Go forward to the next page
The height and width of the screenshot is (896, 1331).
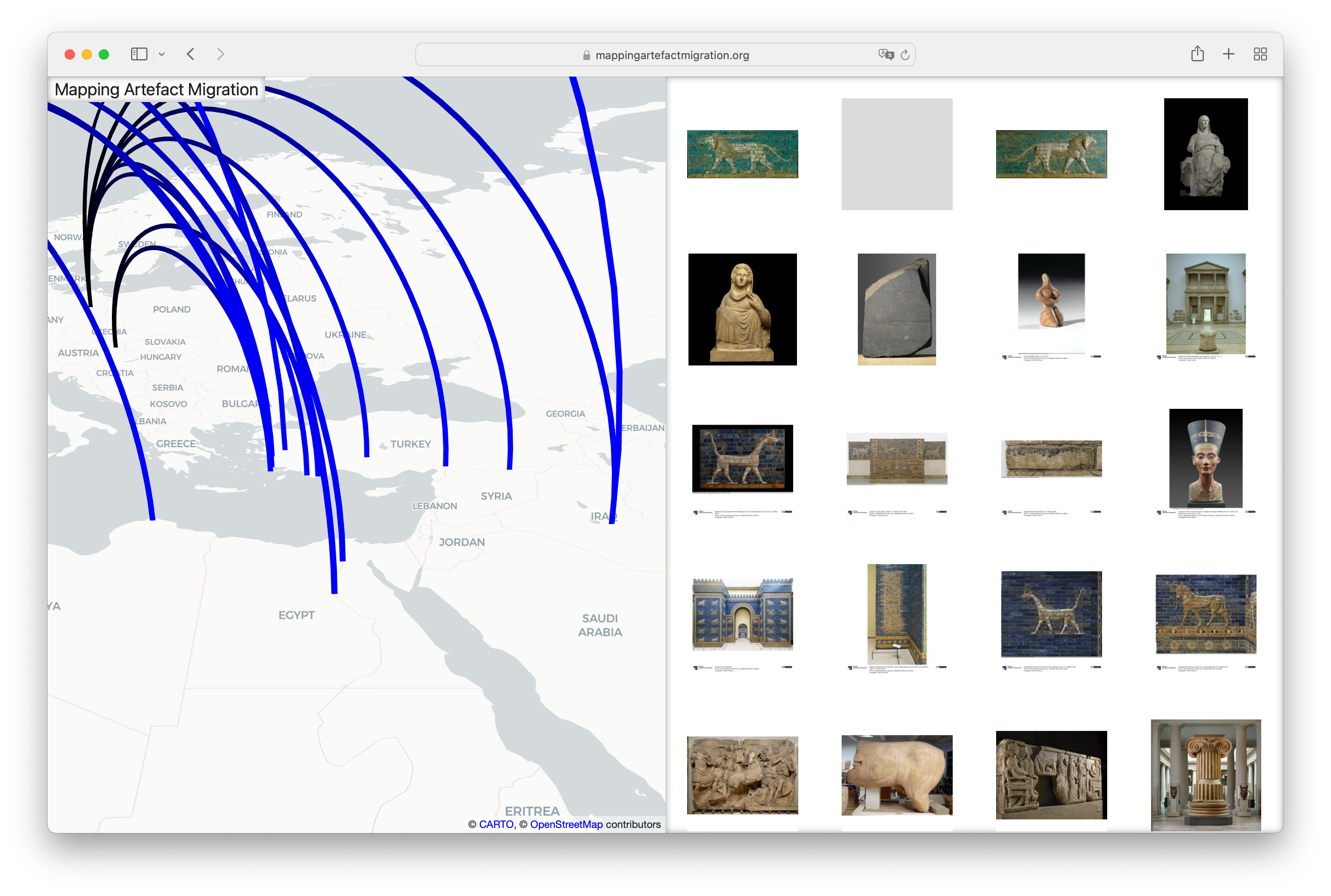[220, 54]
